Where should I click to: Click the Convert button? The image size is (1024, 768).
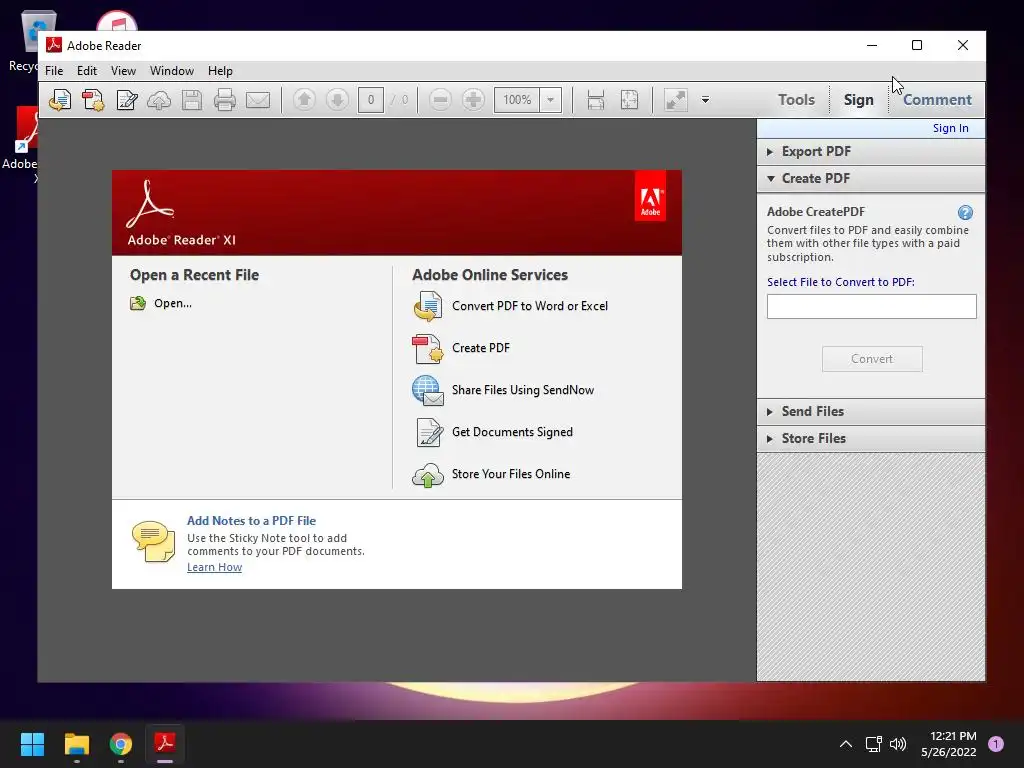click(x=872, y=359)
